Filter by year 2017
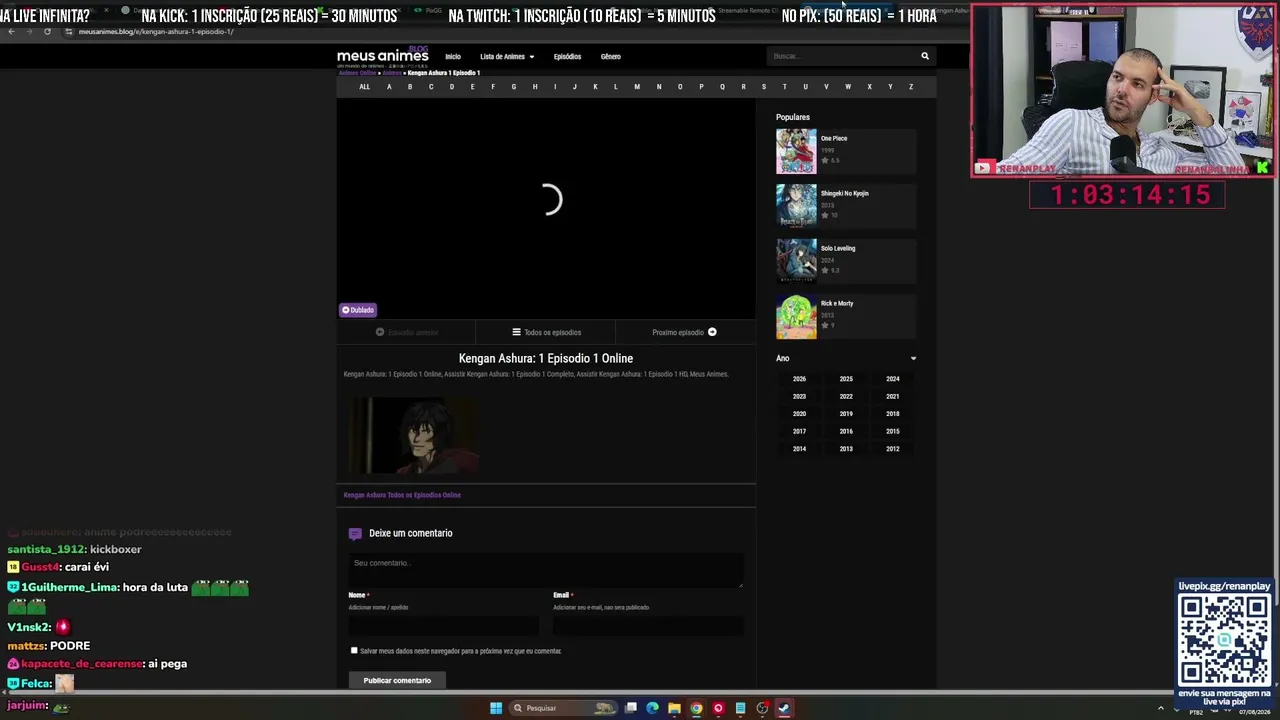1280x720 pixels. tap(799, 431)
